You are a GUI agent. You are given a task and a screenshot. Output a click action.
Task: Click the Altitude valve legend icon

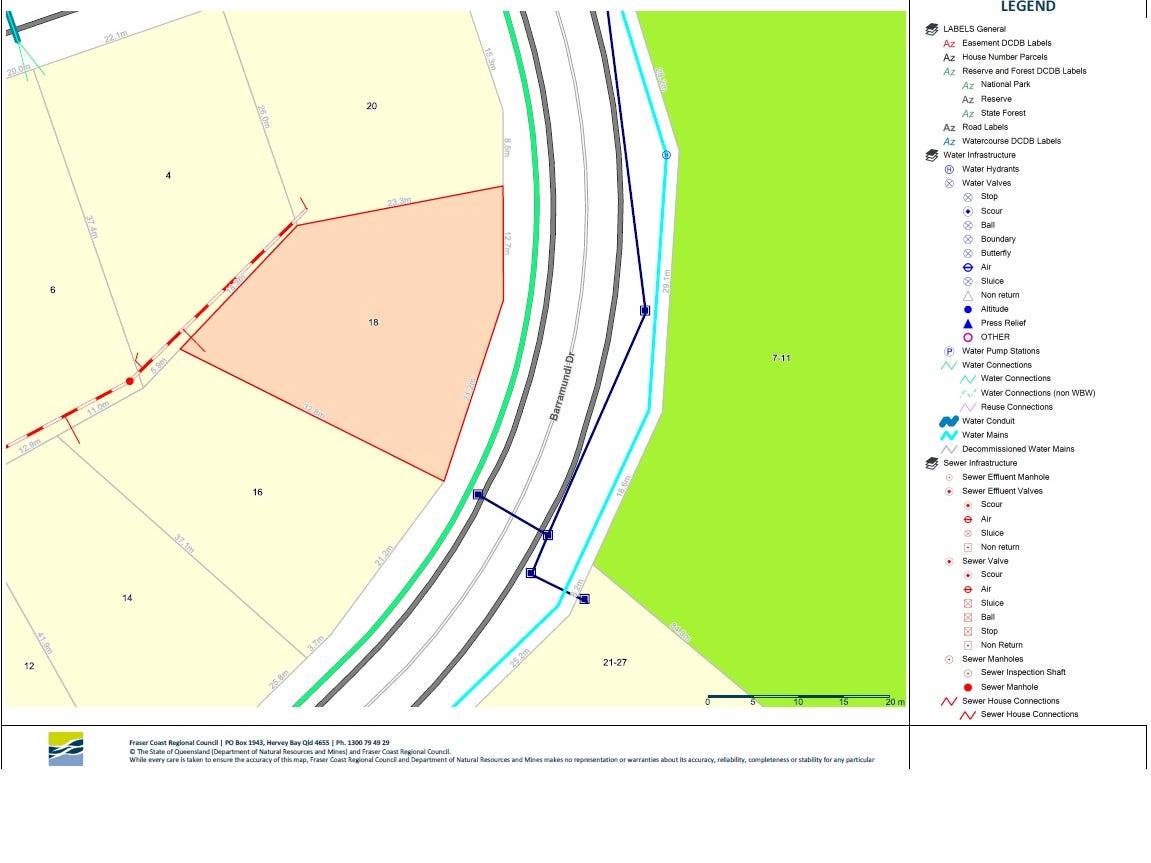click(968, 309)
